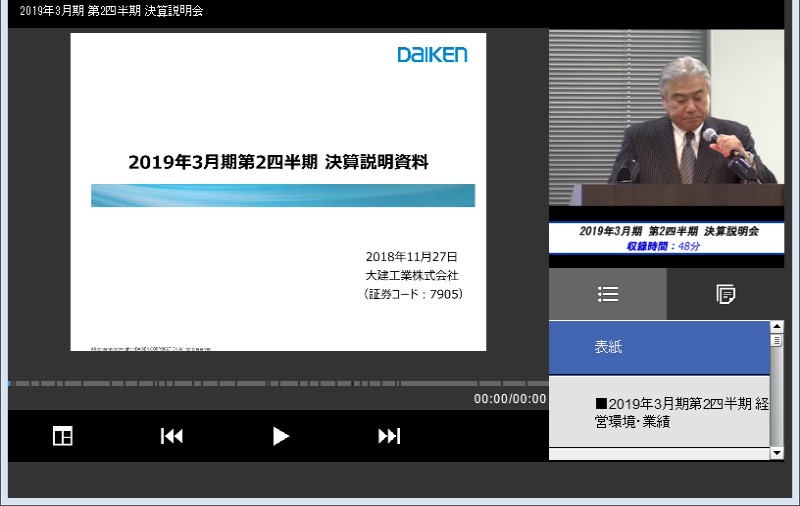Click the 大建工業株式会社 text on slide
Viewport: 800px width, 506px height.
tap(412, 275)
